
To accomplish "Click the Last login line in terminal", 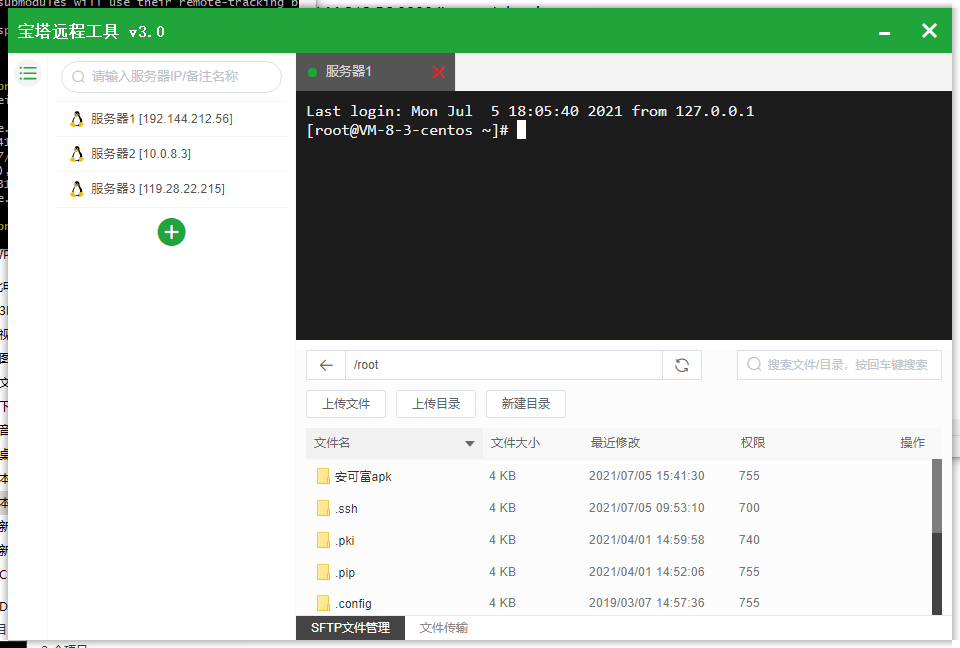I will coord(530,111).
